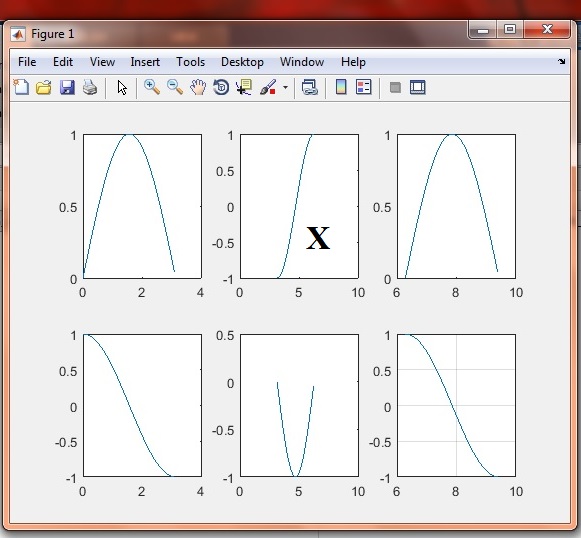Expand the Brush color dropdown arrow
Screen dimensions: 581x538
(285, 88)
